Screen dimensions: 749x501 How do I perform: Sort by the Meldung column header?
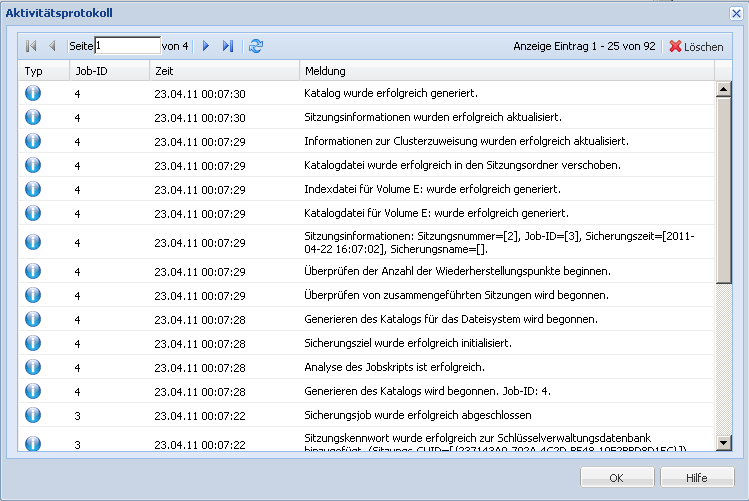point(505,71)
